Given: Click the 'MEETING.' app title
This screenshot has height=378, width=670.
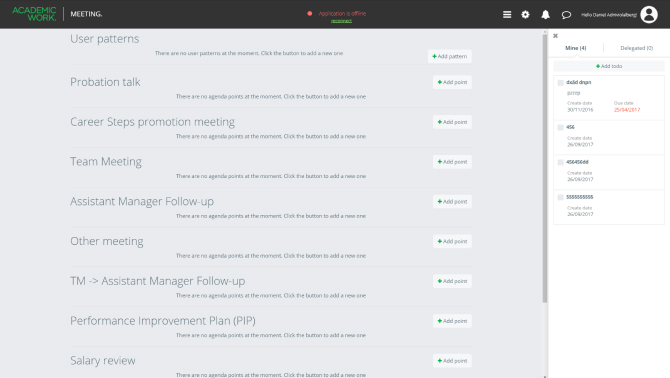Looking at the screenshot, I should (86, 14).
